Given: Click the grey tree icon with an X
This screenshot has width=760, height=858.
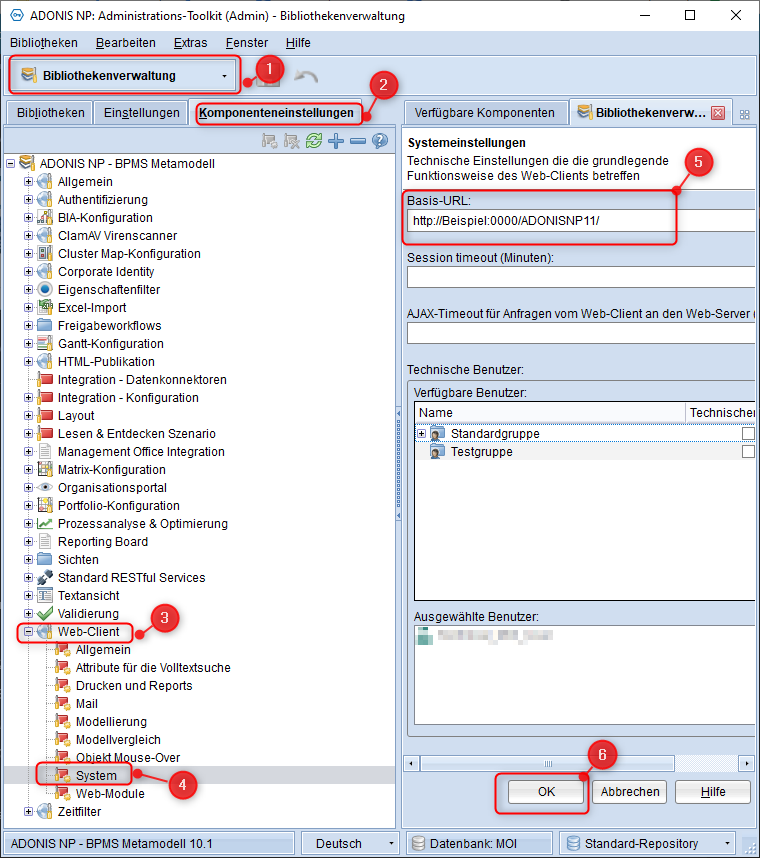Looking at the screenshot, I should coord(292,141).
